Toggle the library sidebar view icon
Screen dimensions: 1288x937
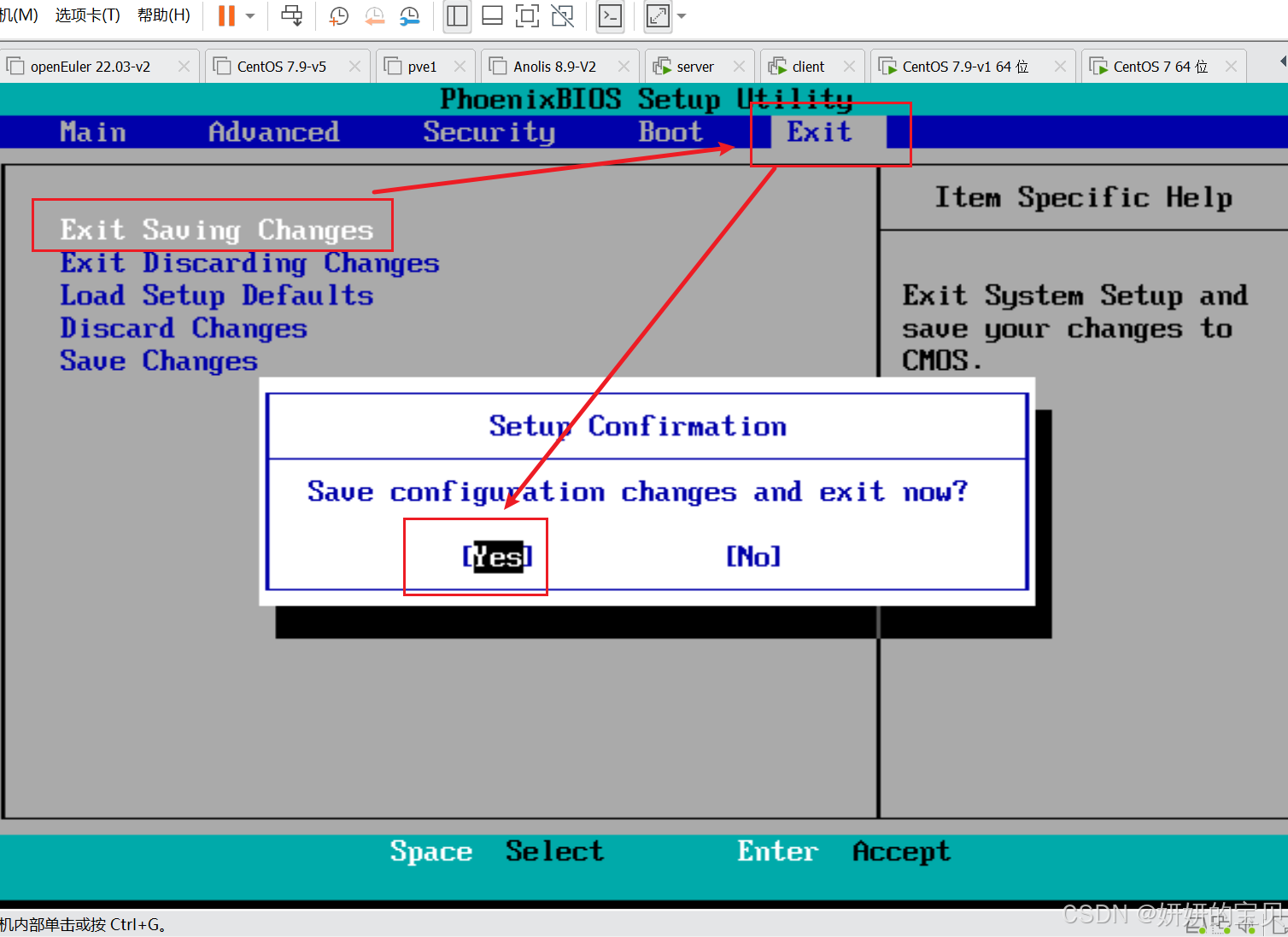(457, 15)
